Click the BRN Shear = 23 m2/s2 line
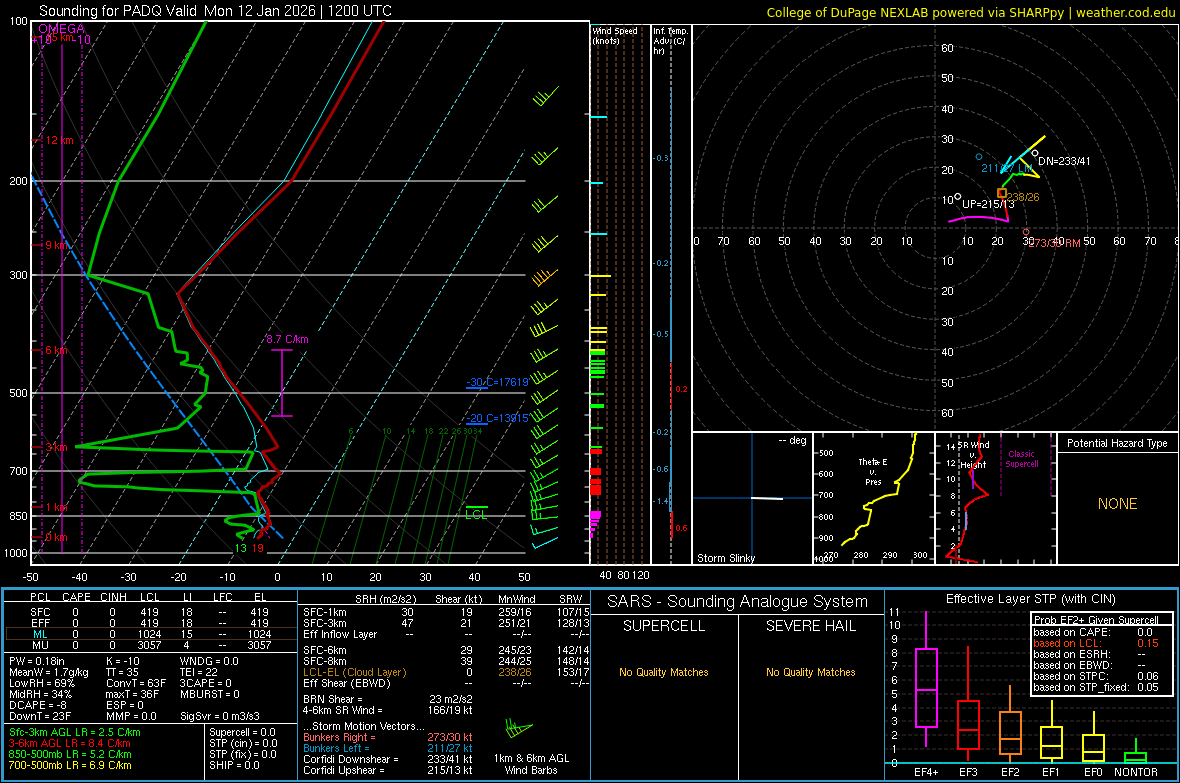This screenshot has width=1180, height=783. click(388, 699)
